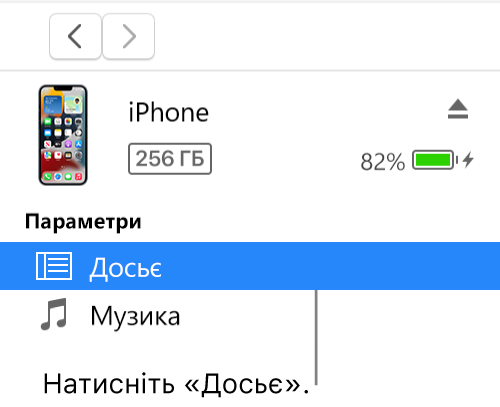Click the empty area right of Музика
Image resolution: width=500 pixels, height=407 pixels.
coord(408,315)
